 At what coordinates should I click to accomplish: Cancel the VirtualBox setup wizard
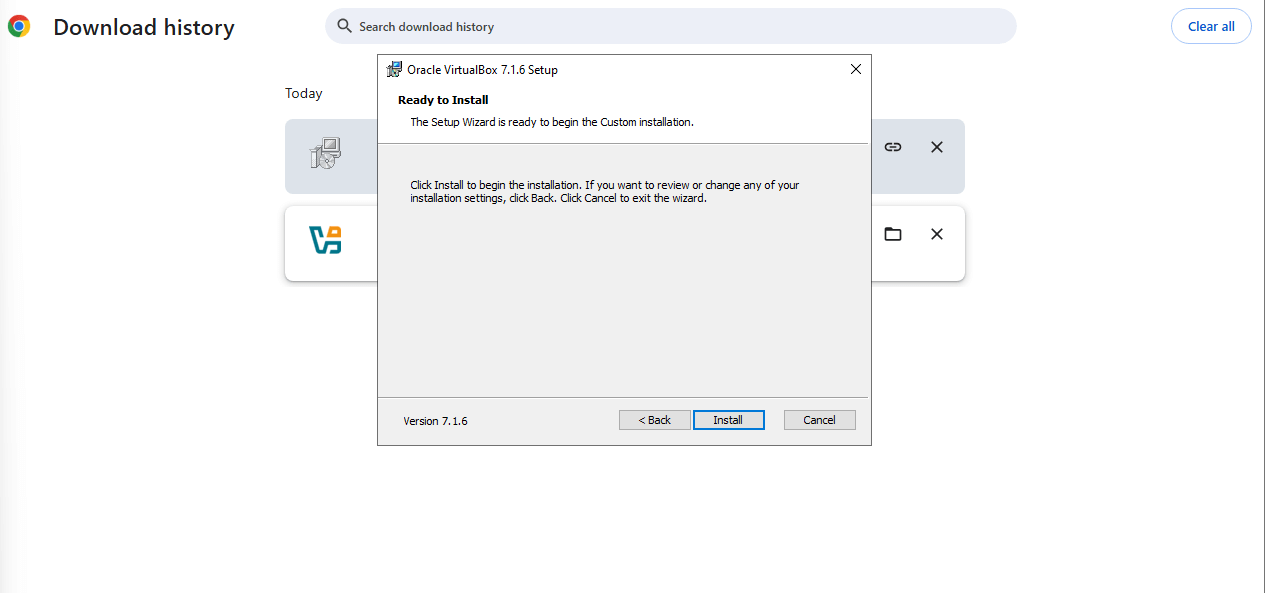[820, 420]
